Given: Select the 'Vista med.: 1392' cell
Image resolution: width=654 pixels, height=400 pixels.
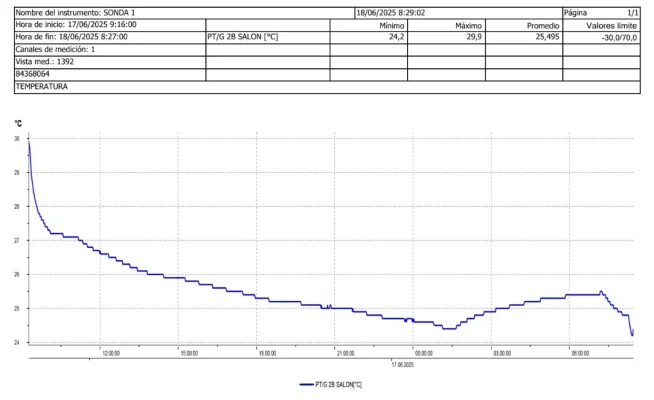Looking at the screenshot, I should [x=110, y=62].
